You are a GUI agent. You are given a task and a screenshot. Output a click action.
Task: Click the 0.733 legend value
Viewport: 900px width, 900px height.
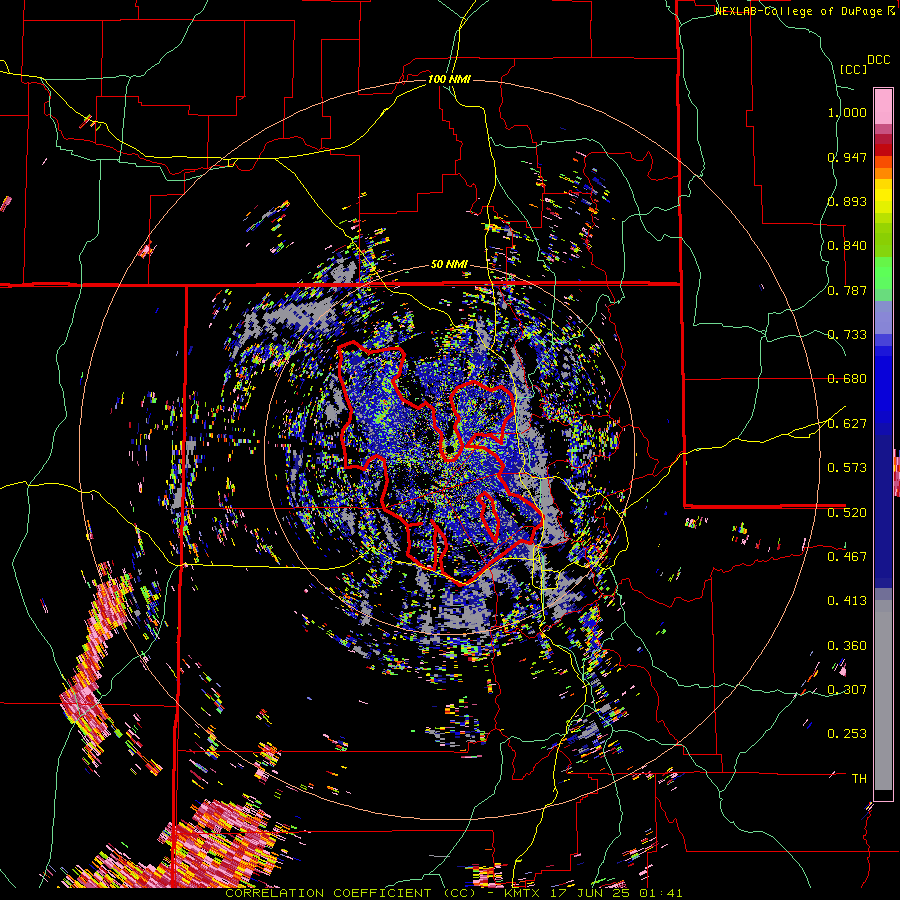click(847, 335)
